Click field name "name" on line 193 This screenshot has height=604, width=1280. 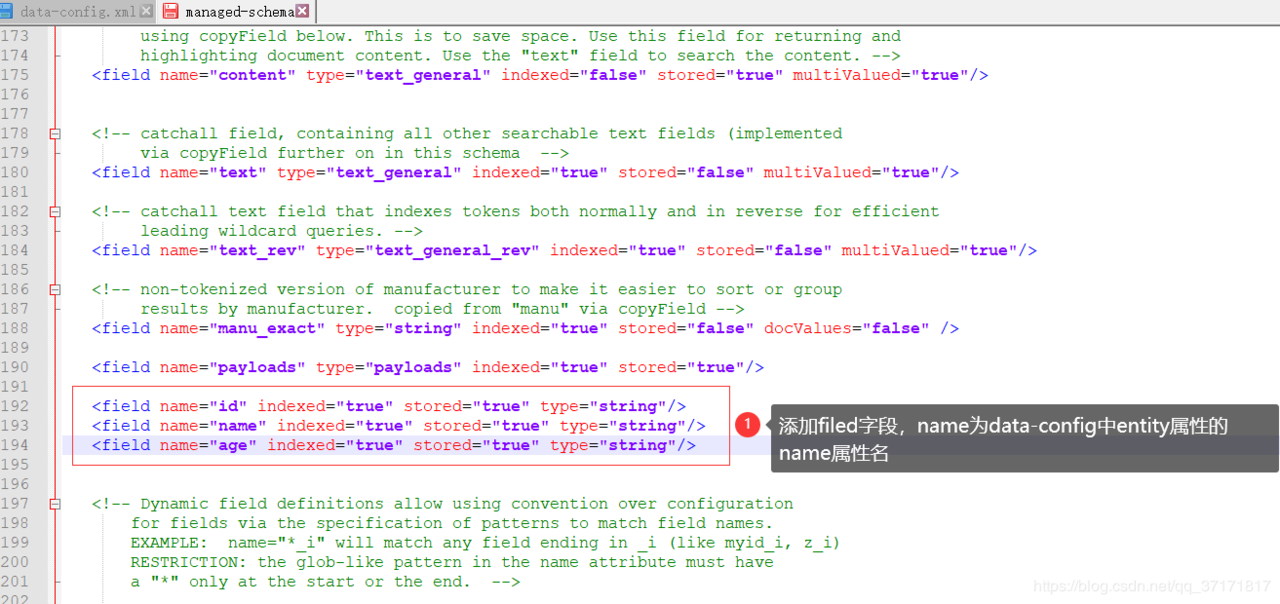238,426
